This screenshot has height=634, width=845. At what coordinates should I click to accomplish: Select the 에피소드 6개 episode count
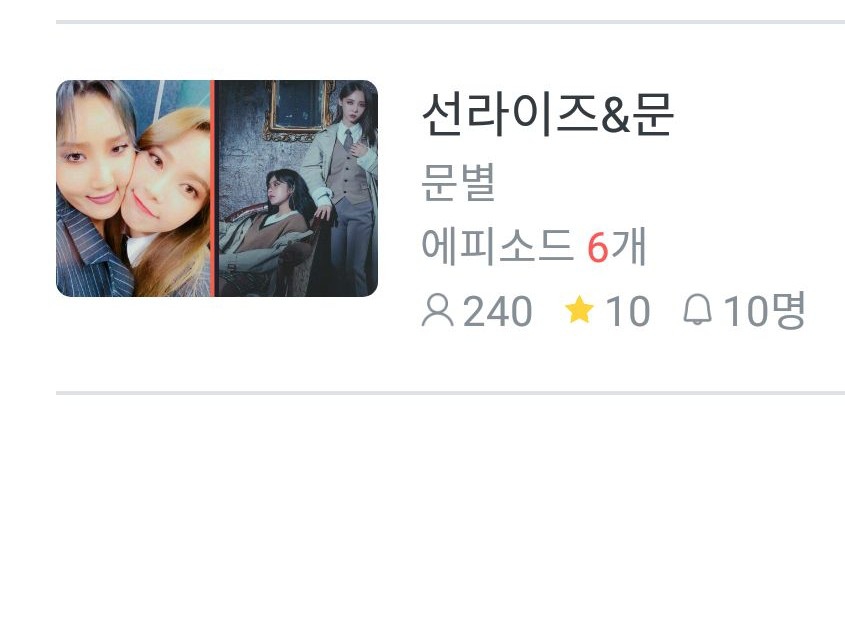[534, 247]
